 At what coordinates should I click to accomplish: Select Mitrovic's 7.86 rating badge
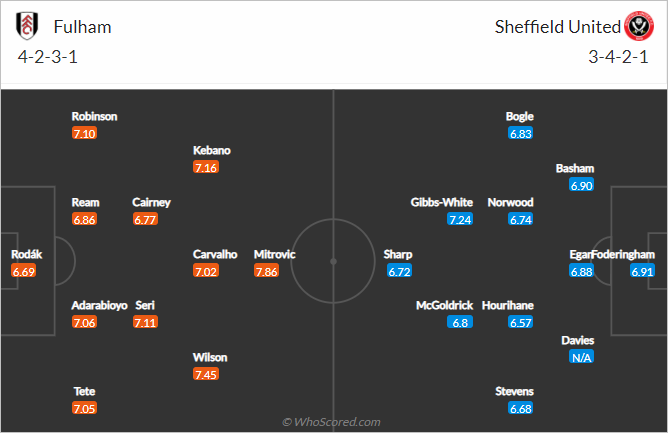click(x=266, y=271)
